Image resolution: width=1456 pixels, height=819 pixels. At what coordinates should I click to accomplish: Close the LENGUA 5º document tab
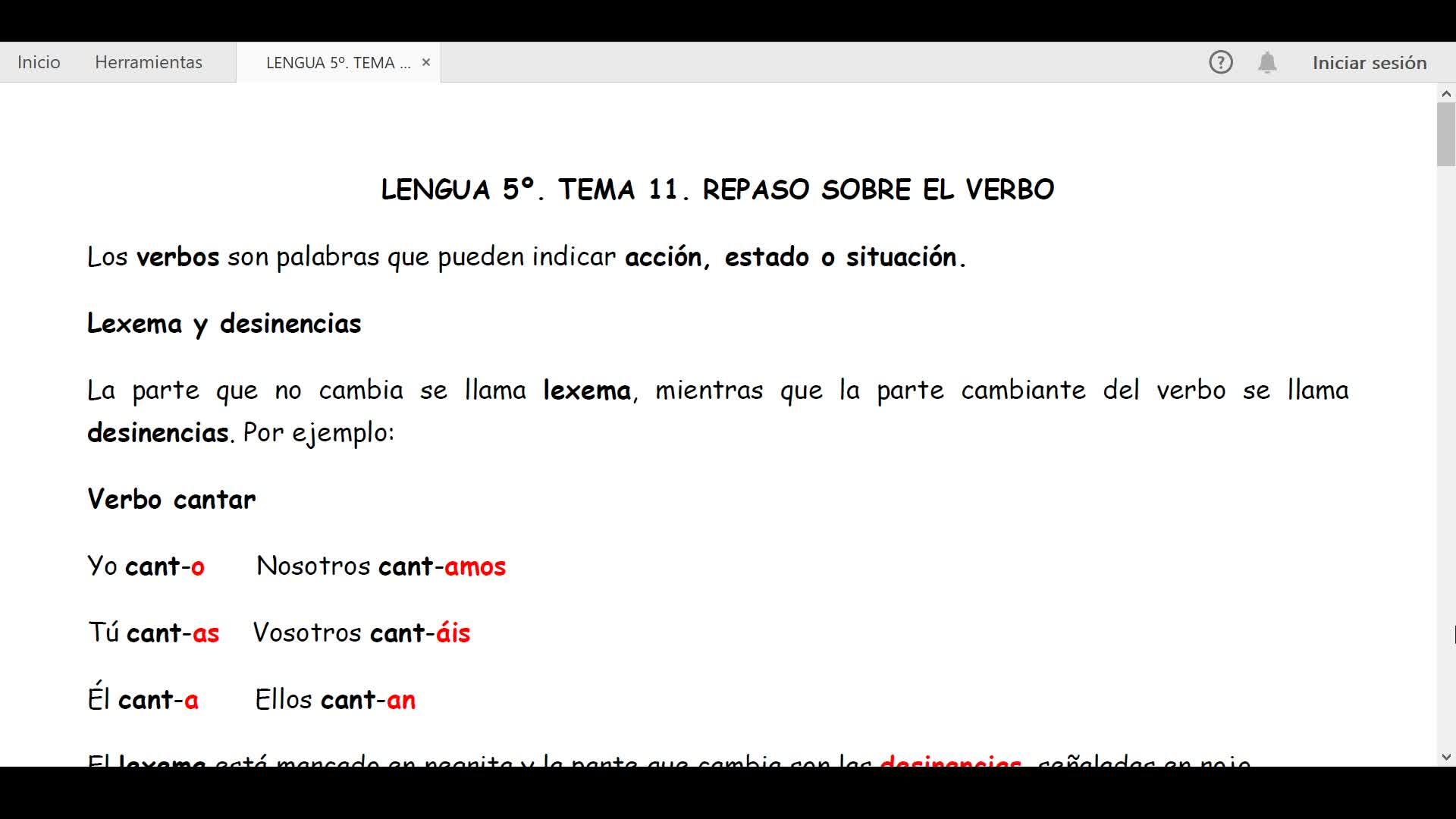click(426, 62)
